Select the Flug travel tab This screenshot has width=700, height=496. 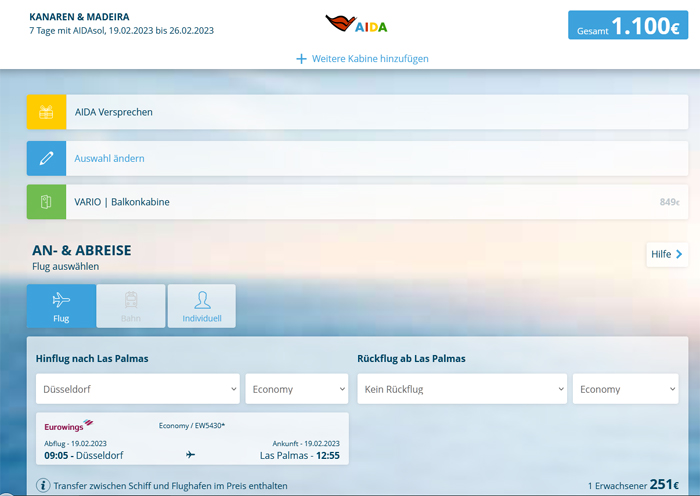tap(61, 306)
